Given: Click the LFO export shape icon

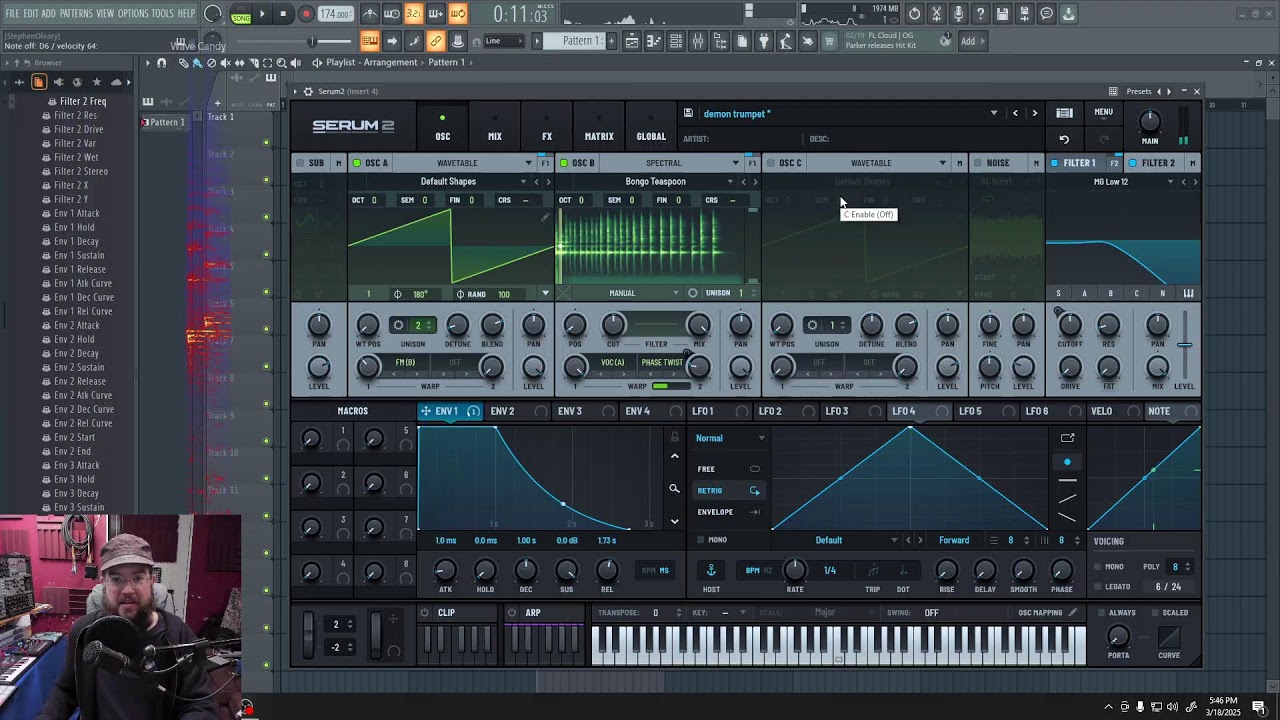Looking at the screenshot, I should pyautogui.click(x=1067, y=437).
